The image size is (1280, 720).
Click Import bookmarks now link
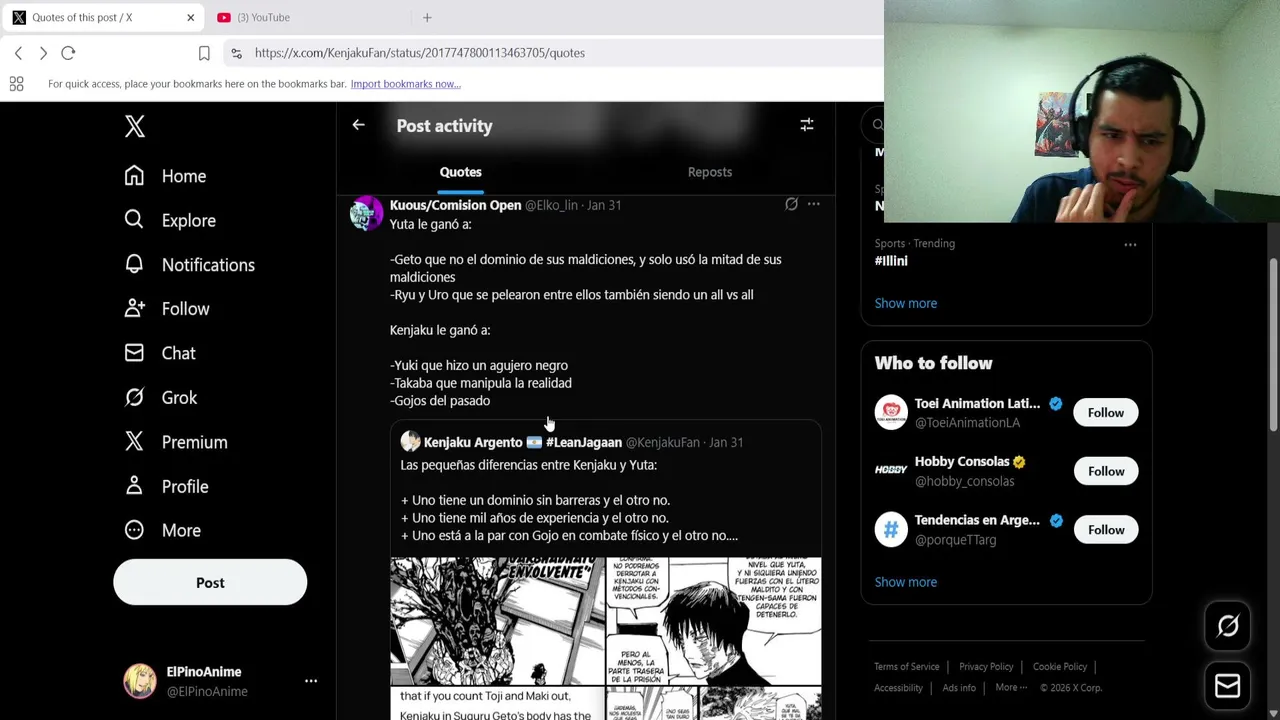pos(406,84)
